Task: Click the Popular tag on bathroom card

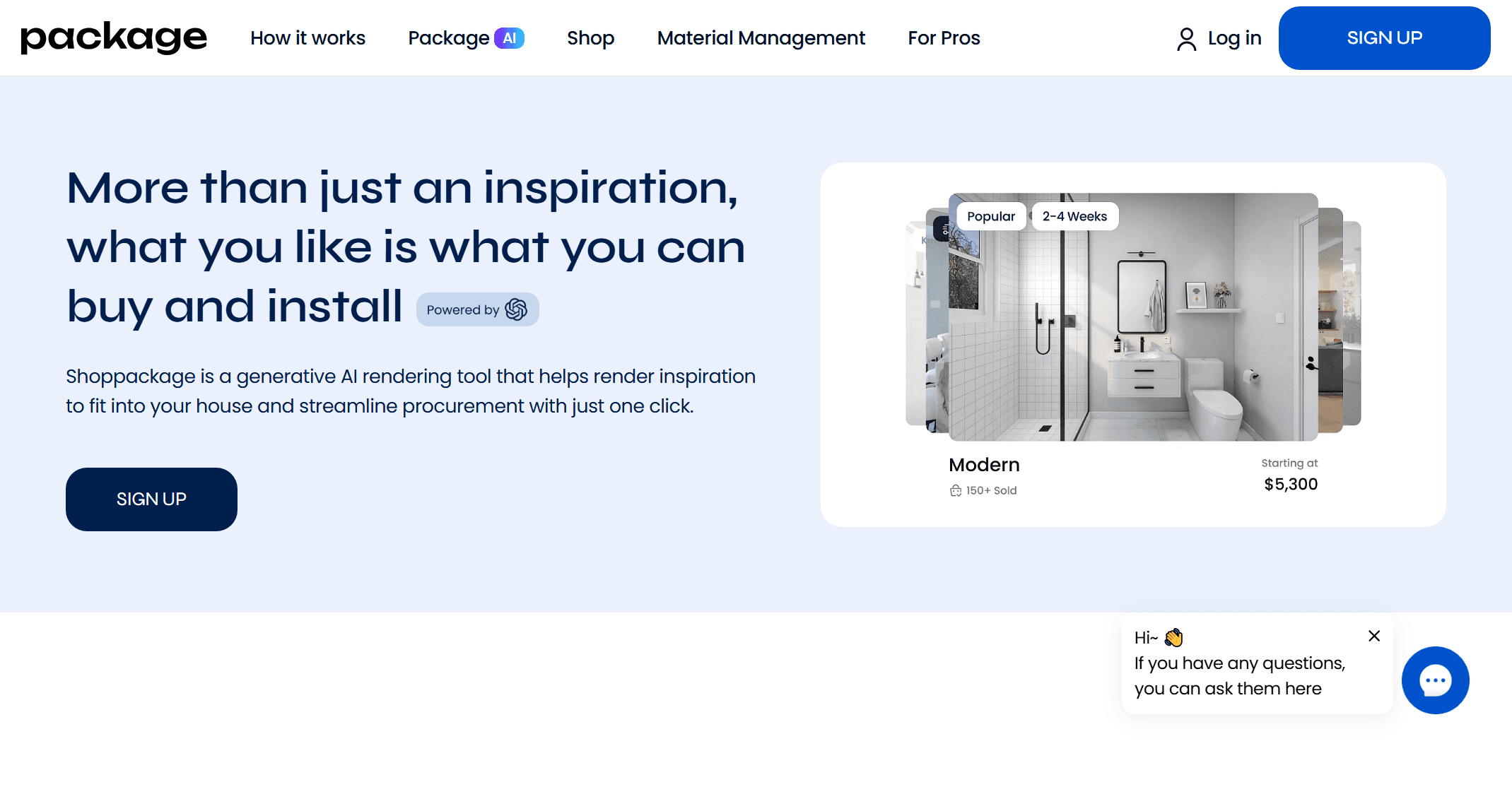Action: coord(990,216)
